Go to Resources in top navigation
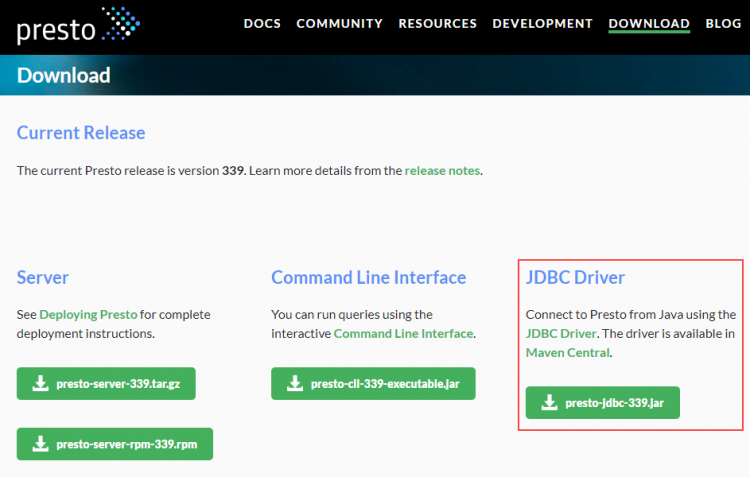This screenshot has height=477, width=750. (x=438, y=23)
